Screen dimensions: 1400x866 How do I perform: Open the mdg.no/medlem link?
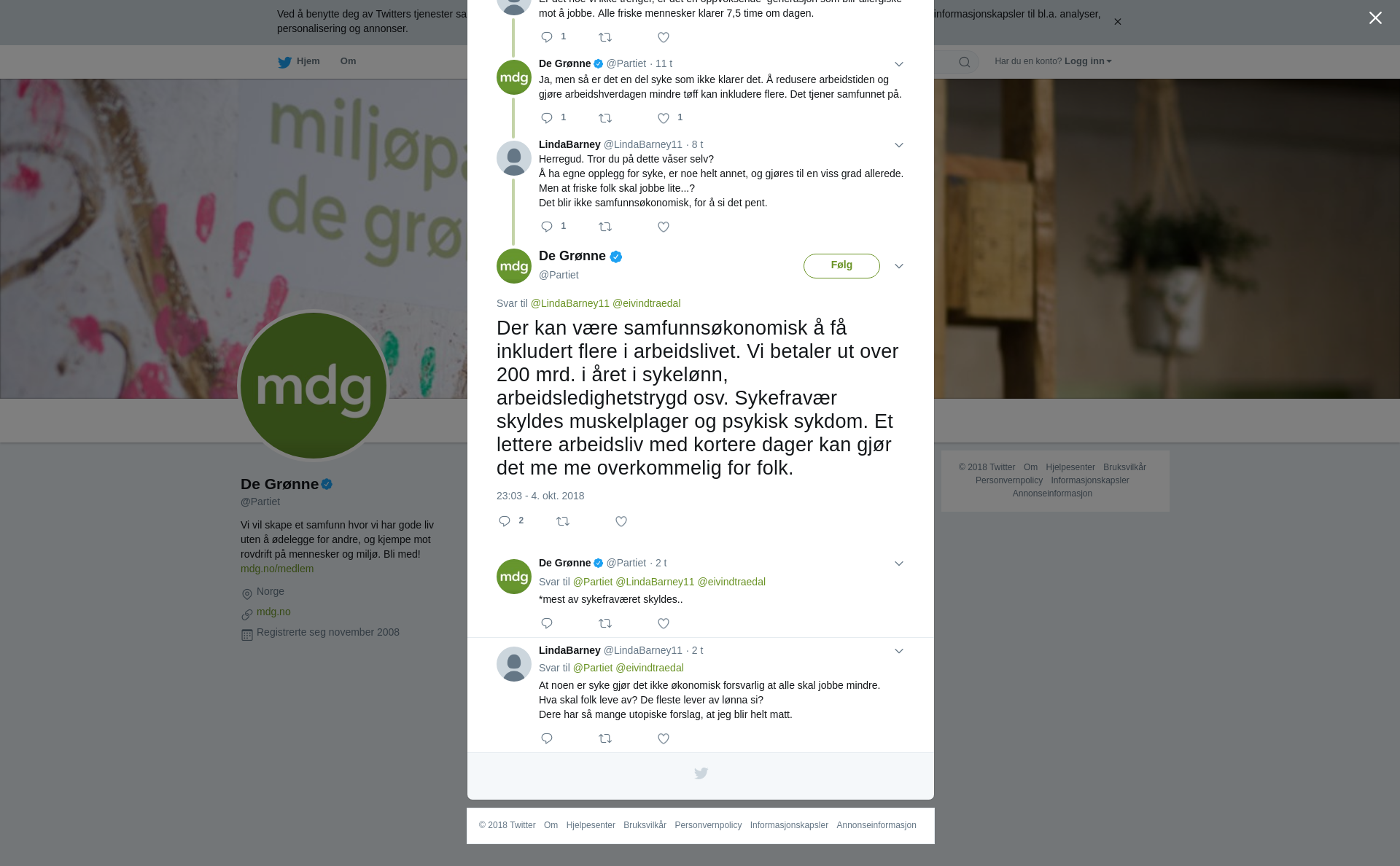tap(277, 569)
